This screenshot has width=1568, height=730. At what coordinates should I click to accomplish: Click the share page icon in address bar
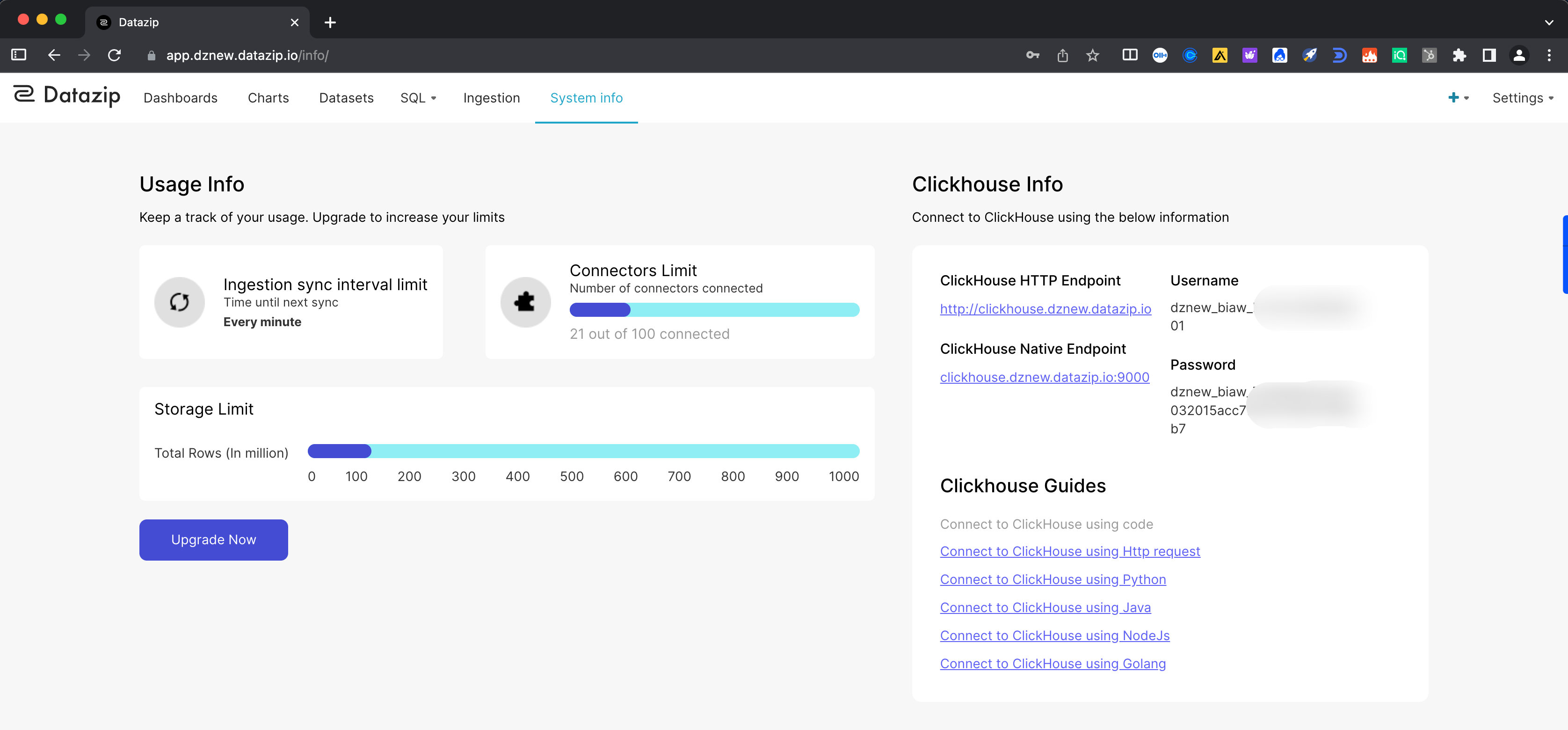[x=1063, y=55]
